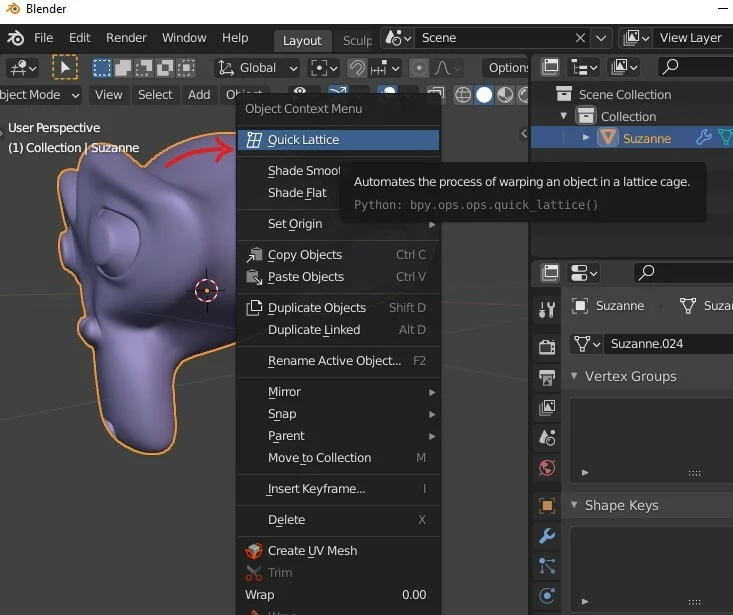Choose Quick Lattice from the context menu
The height and width of the screenshot is (615, 733).
303,140
